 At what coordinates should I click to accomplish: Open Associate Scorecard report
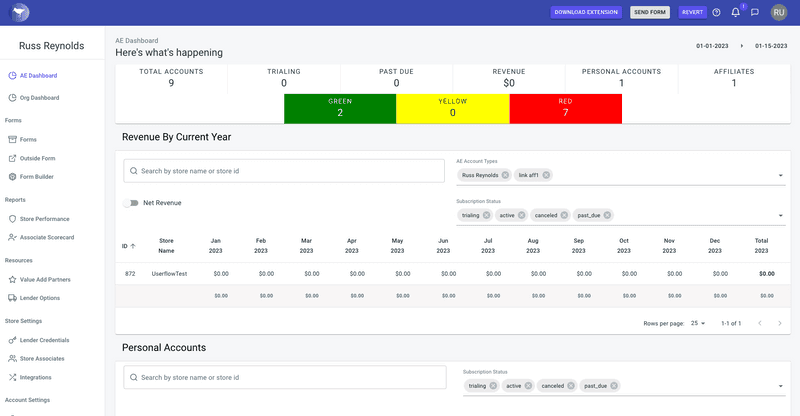(x=47, y=237)
